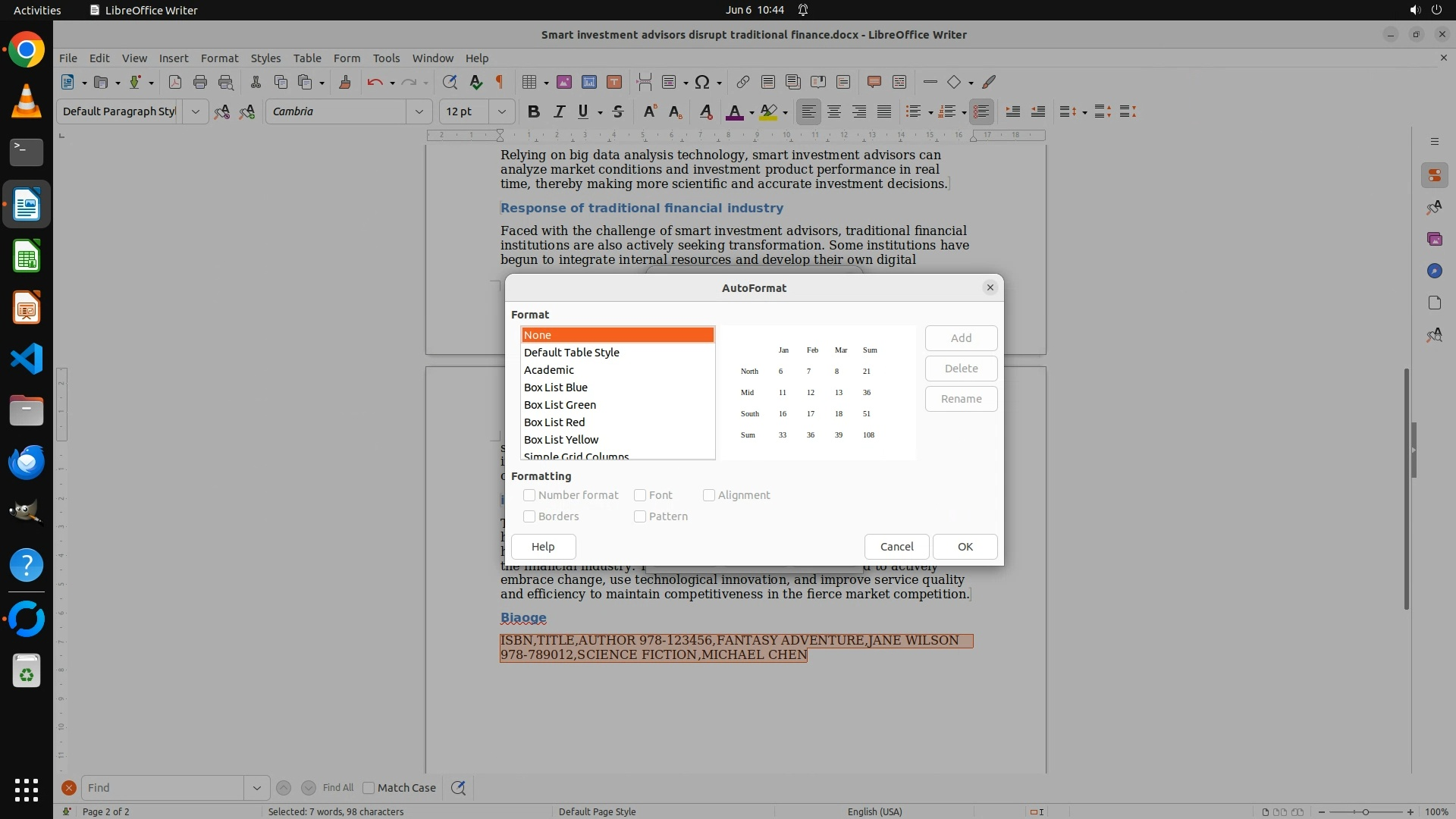Toggle formatting marks pilcrow icon
This screenshot has width=1456, height=819.
tap(500, 82)
